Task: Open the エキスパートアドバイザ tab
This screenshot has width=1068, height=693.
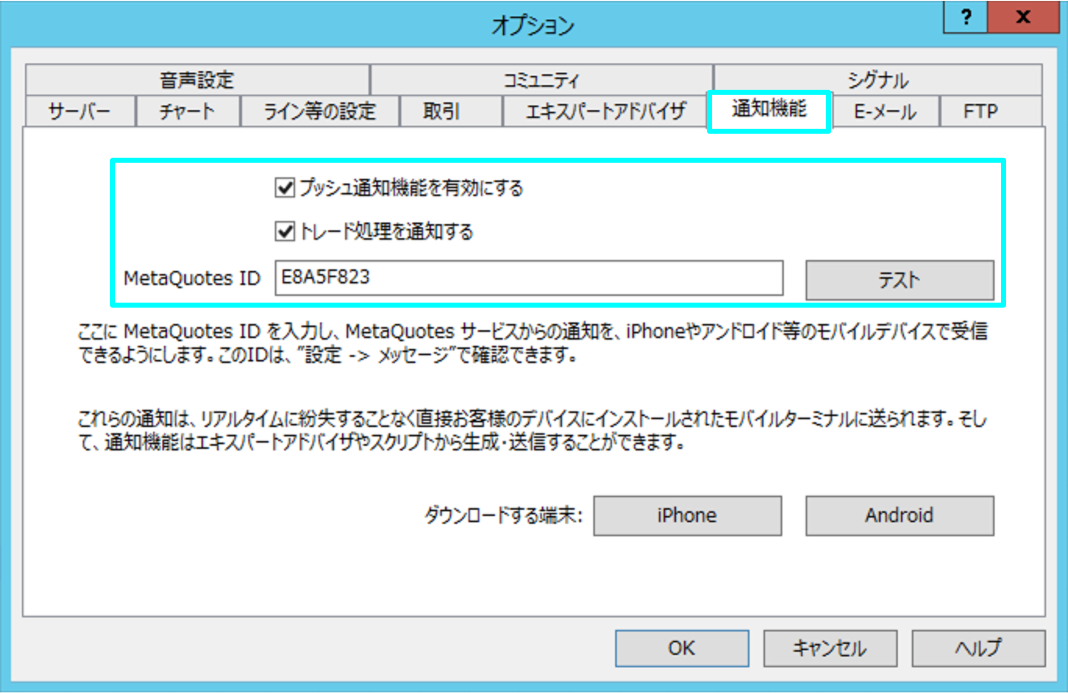Action: pos(605,111)
